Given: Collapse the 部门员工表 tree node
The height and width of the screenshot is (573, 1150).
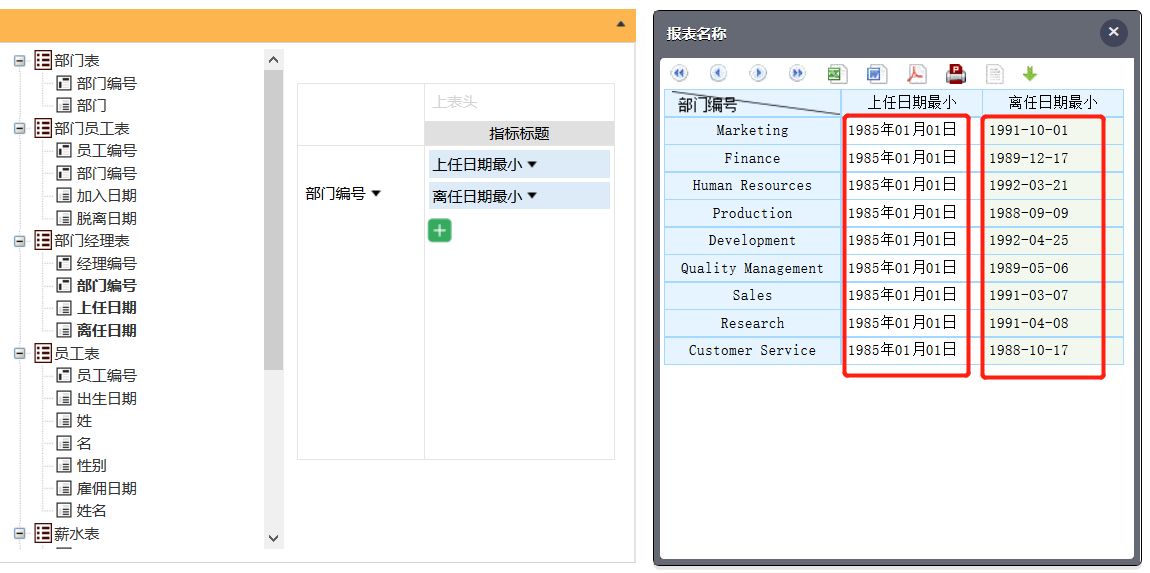Looking at the screenshot, I should pos(20,128).
